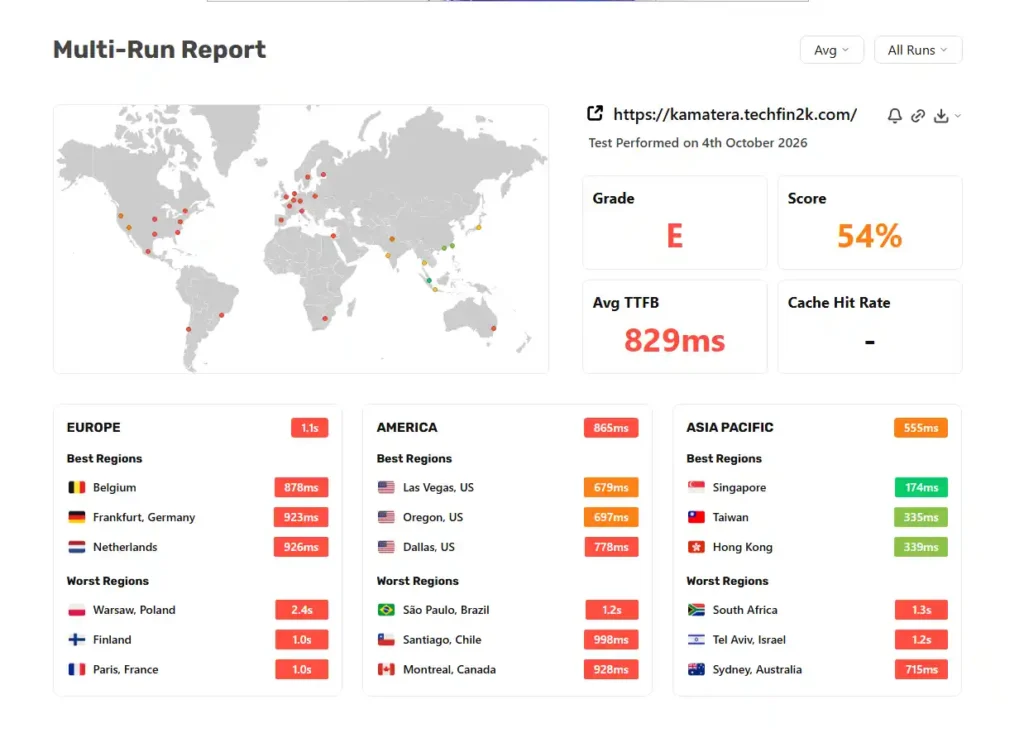This screenshot has height=733, width=1024.
Task: Click the Frankfurt, Germany 923ms value
Action: click(301, 517)
